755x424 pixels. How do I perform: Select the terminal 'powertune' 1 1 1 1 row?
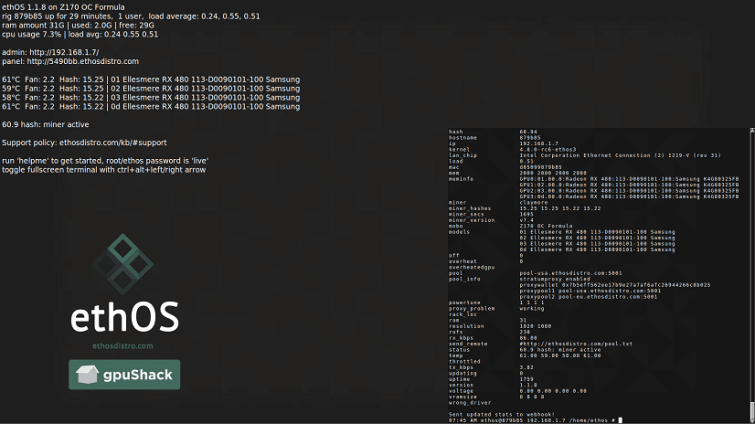tap(496, 302)
